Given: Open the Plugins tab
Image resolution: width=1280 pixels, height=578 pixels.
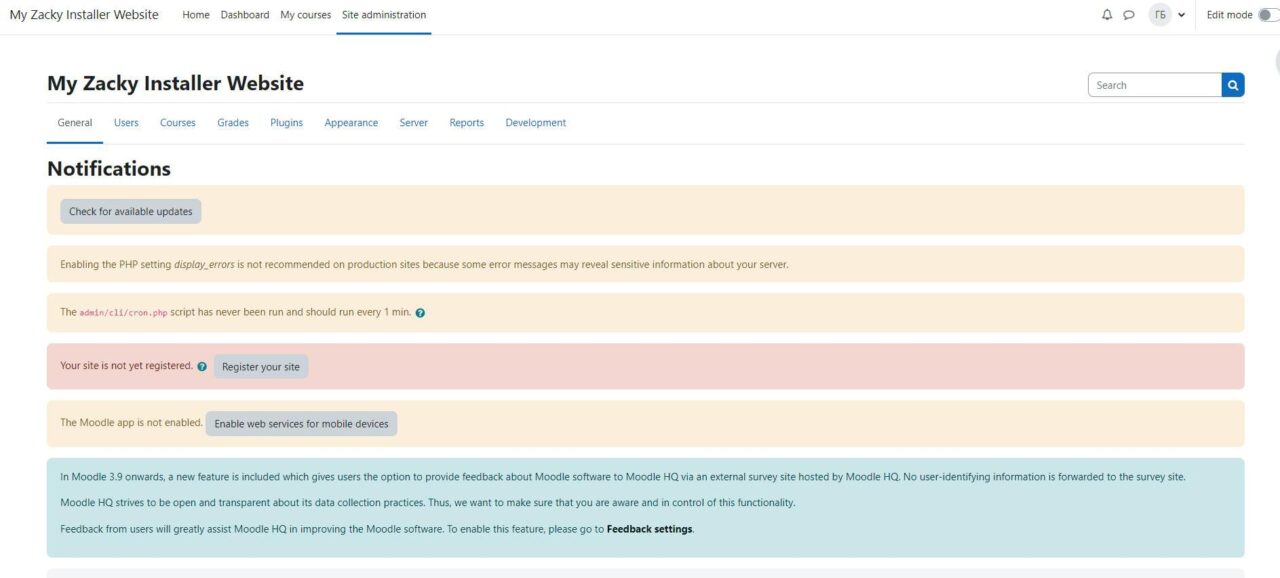Looking at the screenshot, I should 286,122.
